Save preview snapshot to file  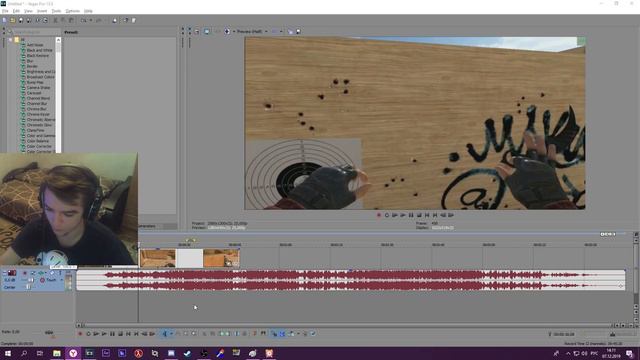[298, 31]
